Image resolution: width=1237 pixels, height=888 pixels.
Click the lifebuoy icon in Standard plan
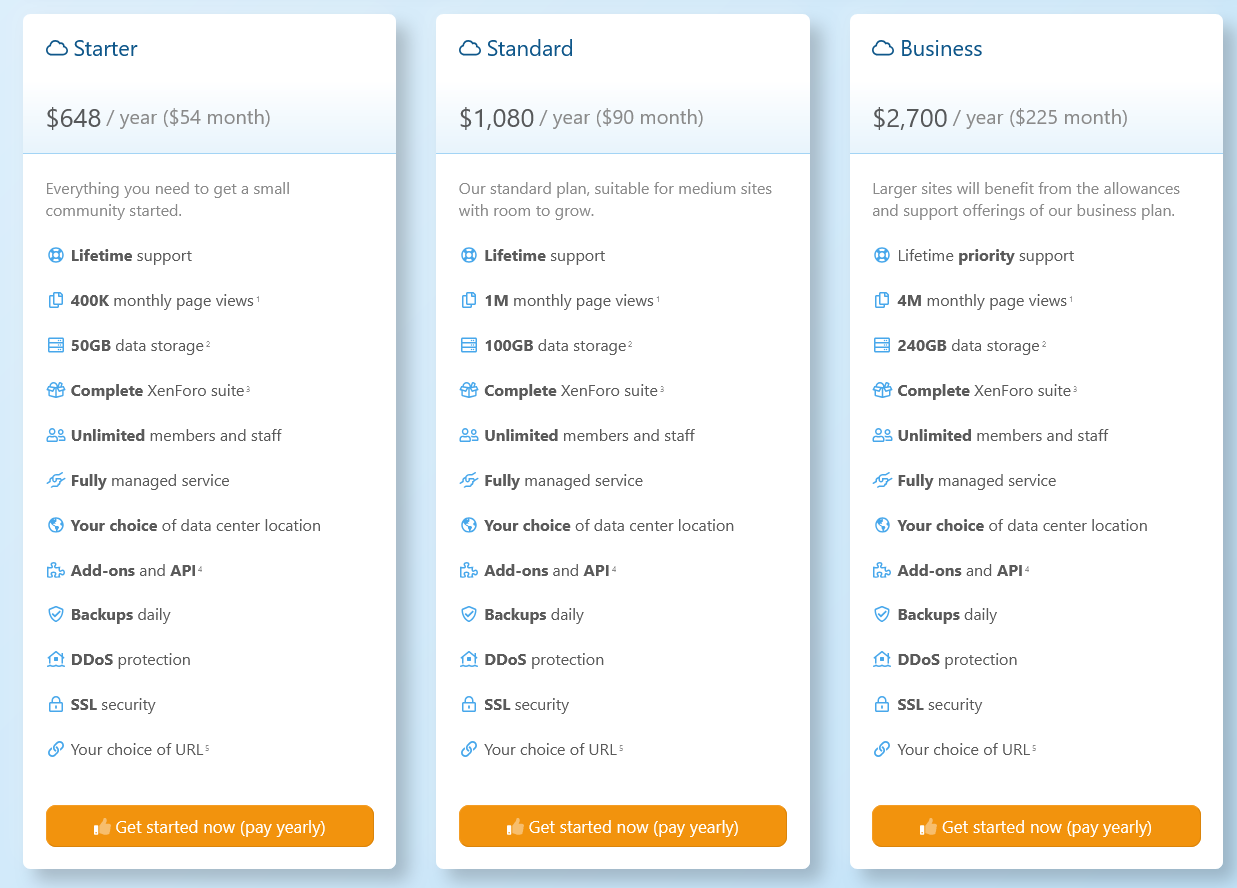(x=469, y=255)
